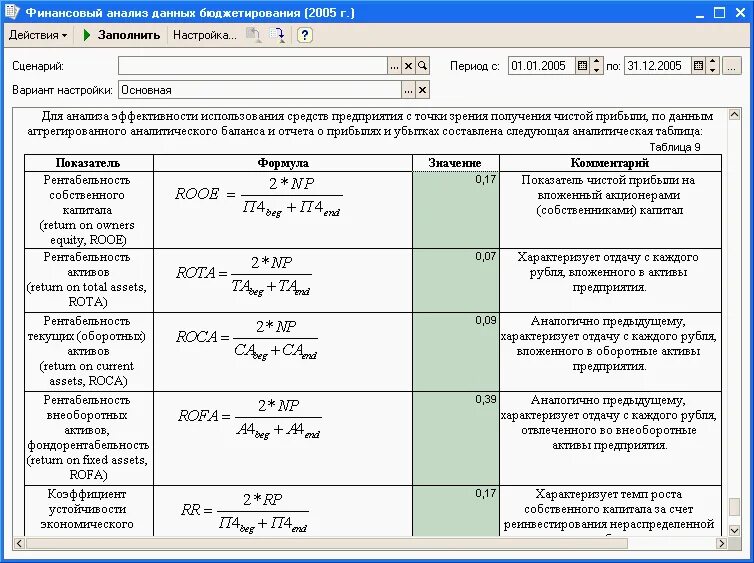Screen dimensions: 754x563
Task: Click the restore settings icon beside Настройка
Action: [x=253, y=35]
